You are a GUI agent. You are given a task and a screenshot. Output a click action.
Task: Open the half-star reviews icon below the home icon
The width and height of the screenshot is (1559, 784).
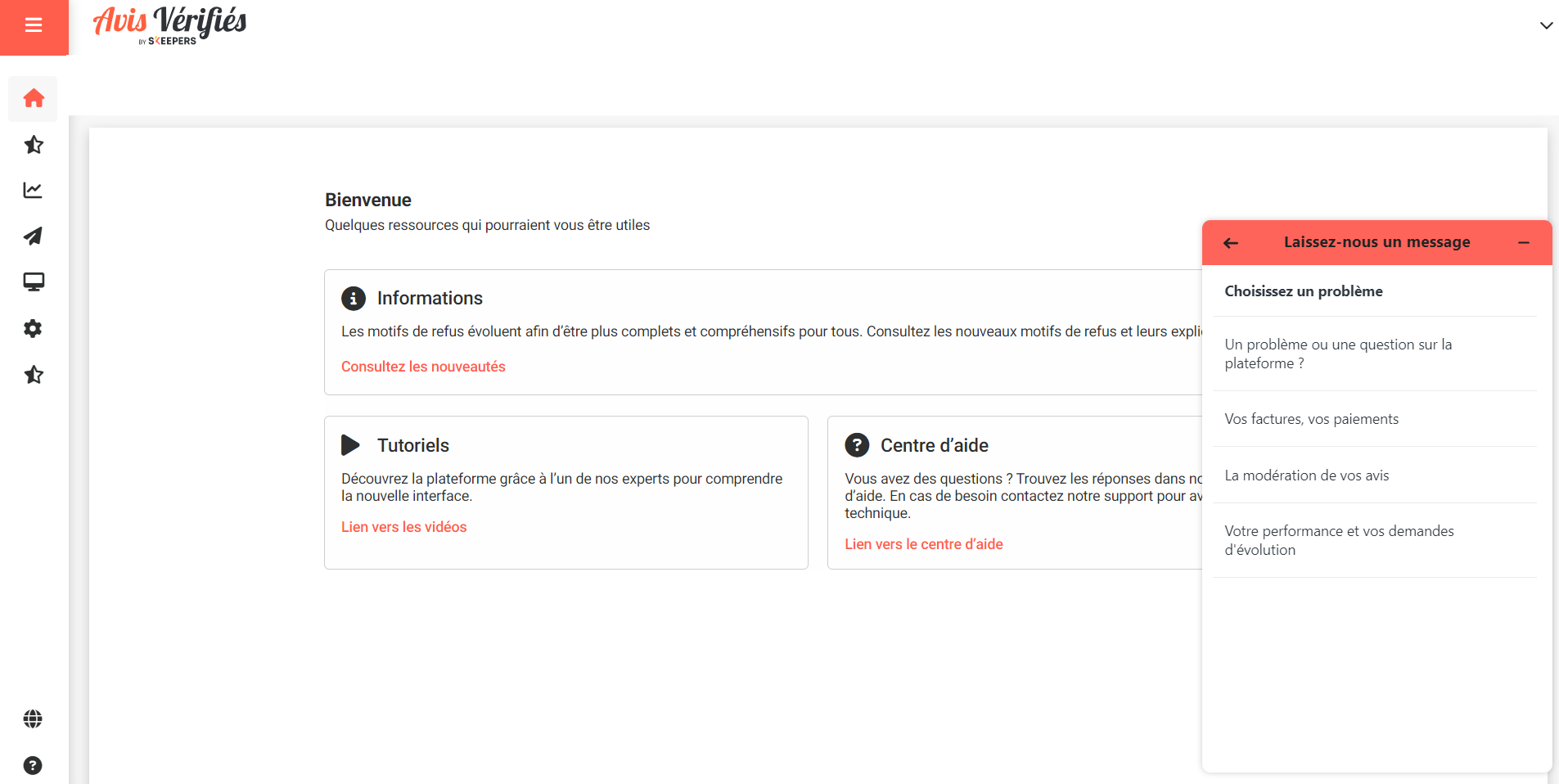34,145
